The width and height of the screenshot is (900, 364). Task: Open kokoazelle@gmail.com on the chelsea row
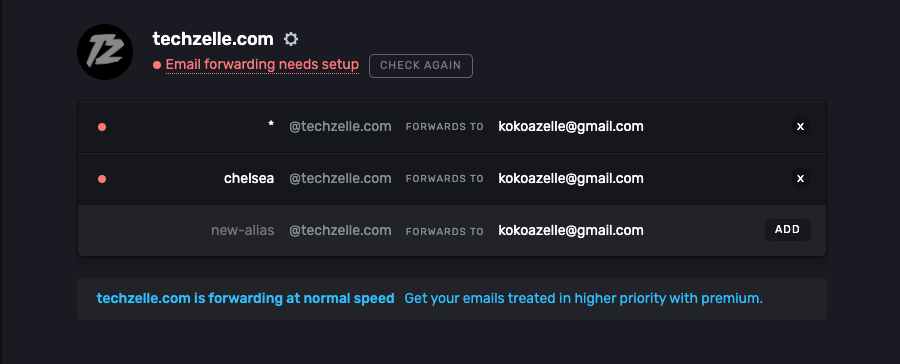[571, 179]
